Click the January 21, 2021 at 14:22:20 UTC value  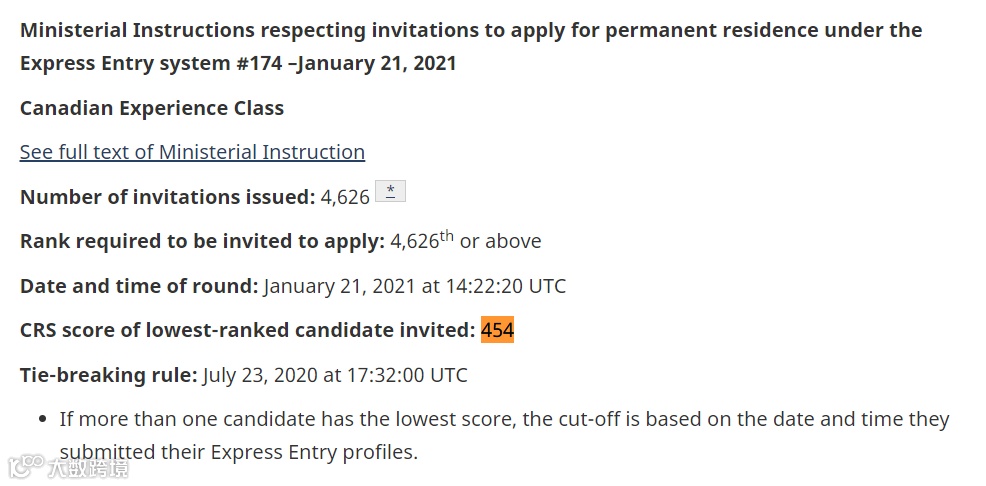pyautogui.click(x=415, y=286)
